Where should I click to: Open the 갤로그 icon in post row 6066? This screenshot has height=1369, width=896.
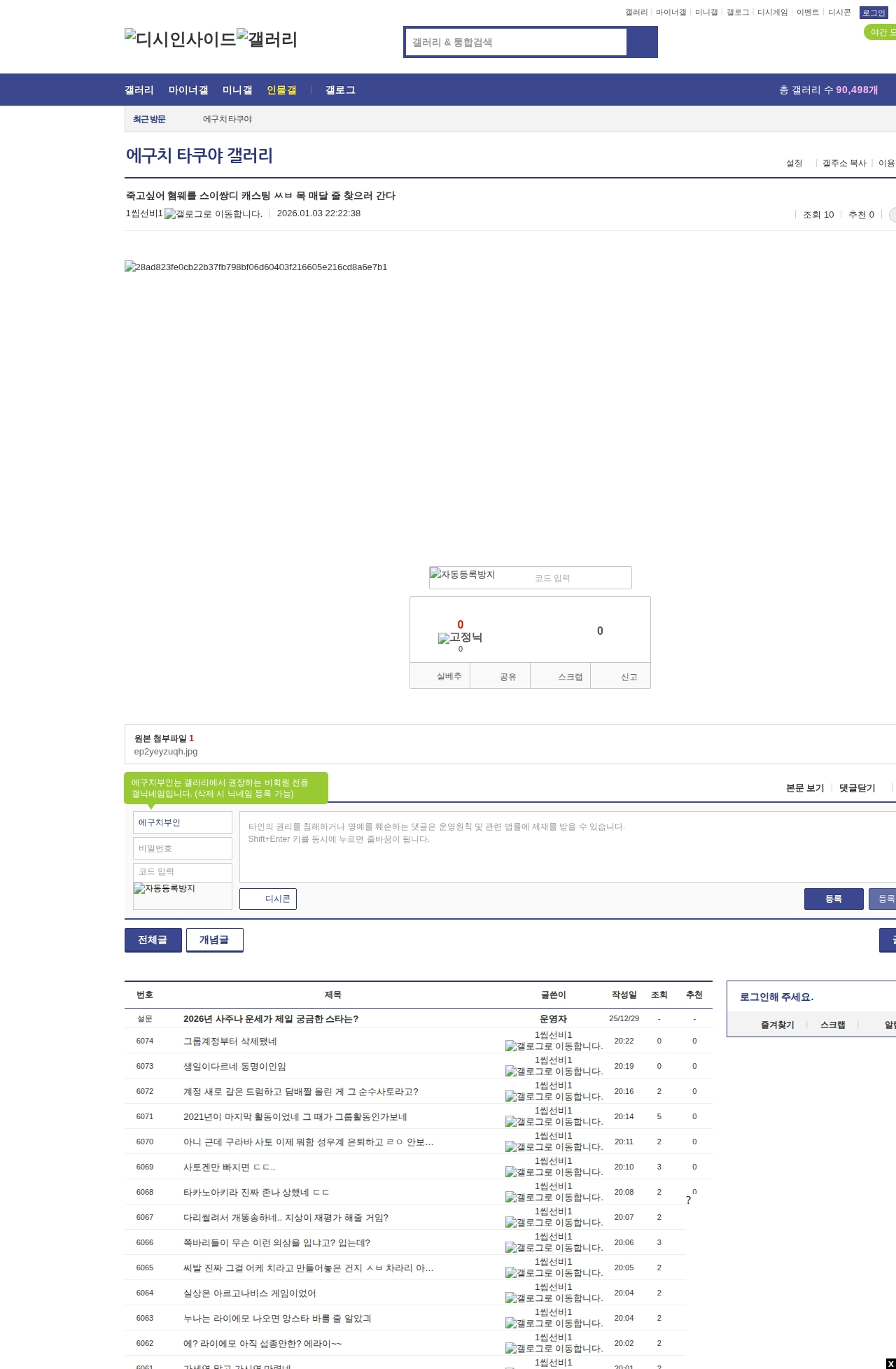(554, 1248)
